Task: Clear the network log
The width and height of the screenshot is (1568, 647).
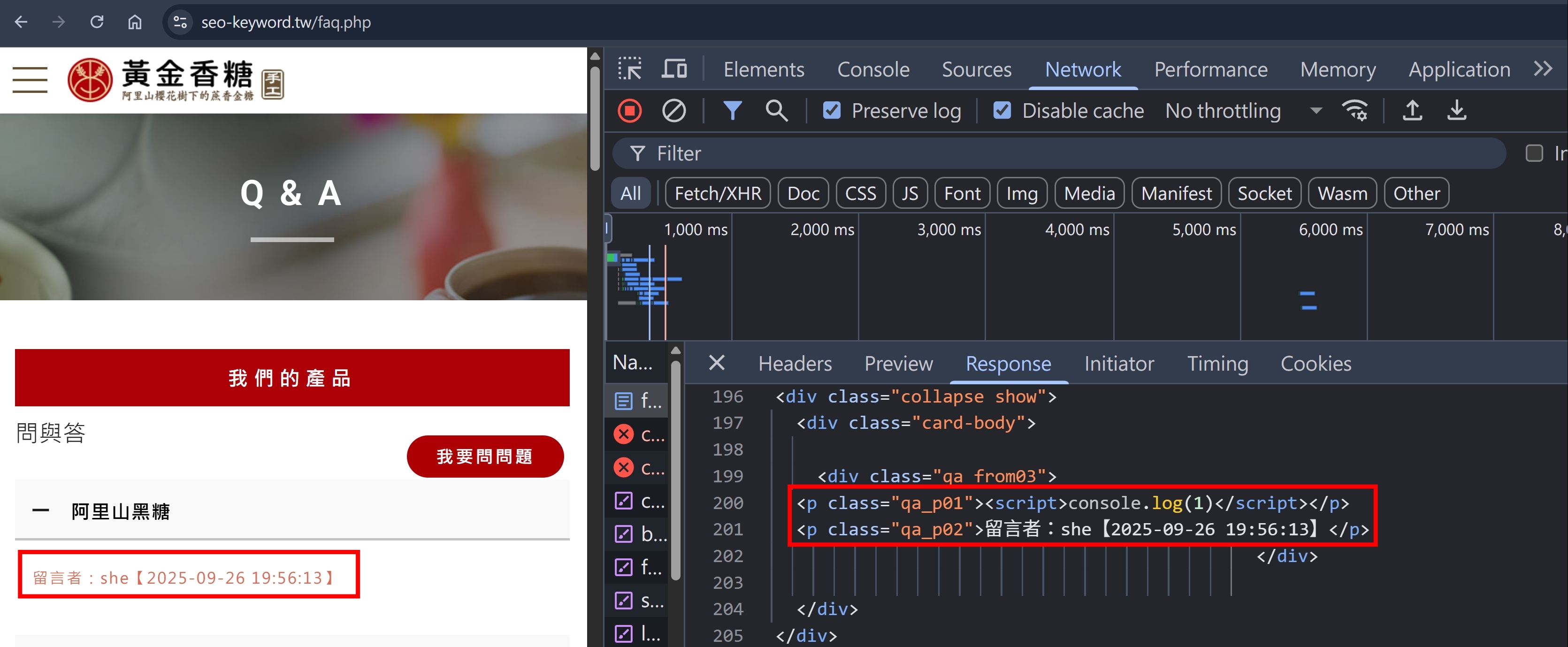Action: (674, 111)
